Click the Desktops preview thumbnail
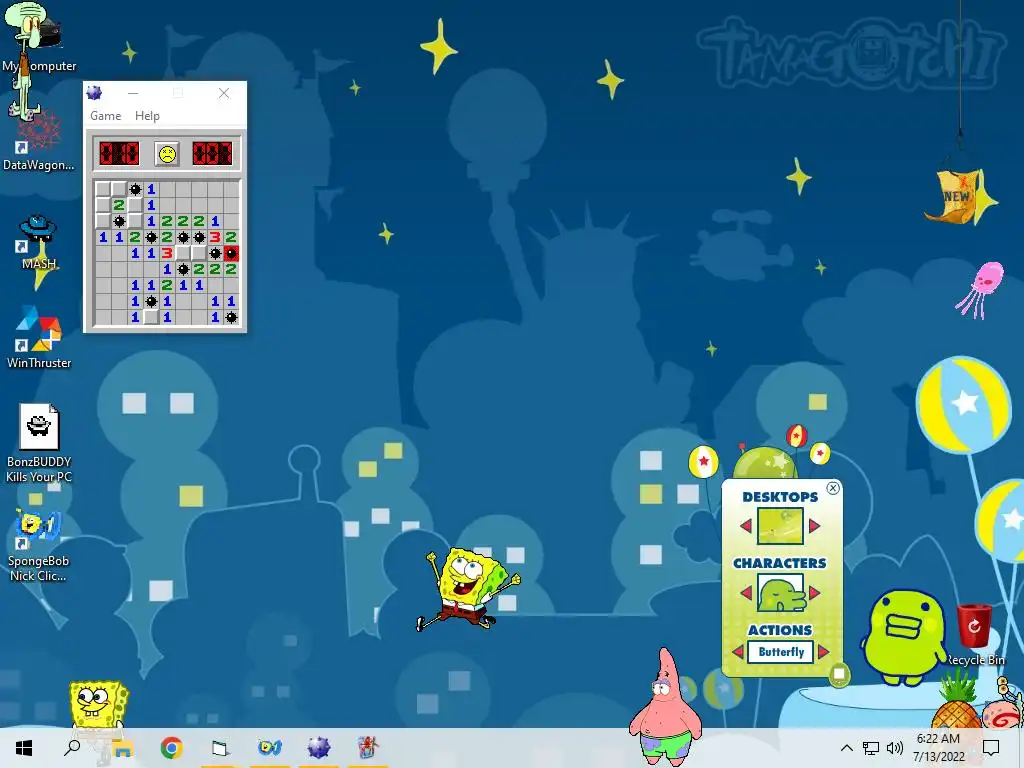 click(780, 526)
